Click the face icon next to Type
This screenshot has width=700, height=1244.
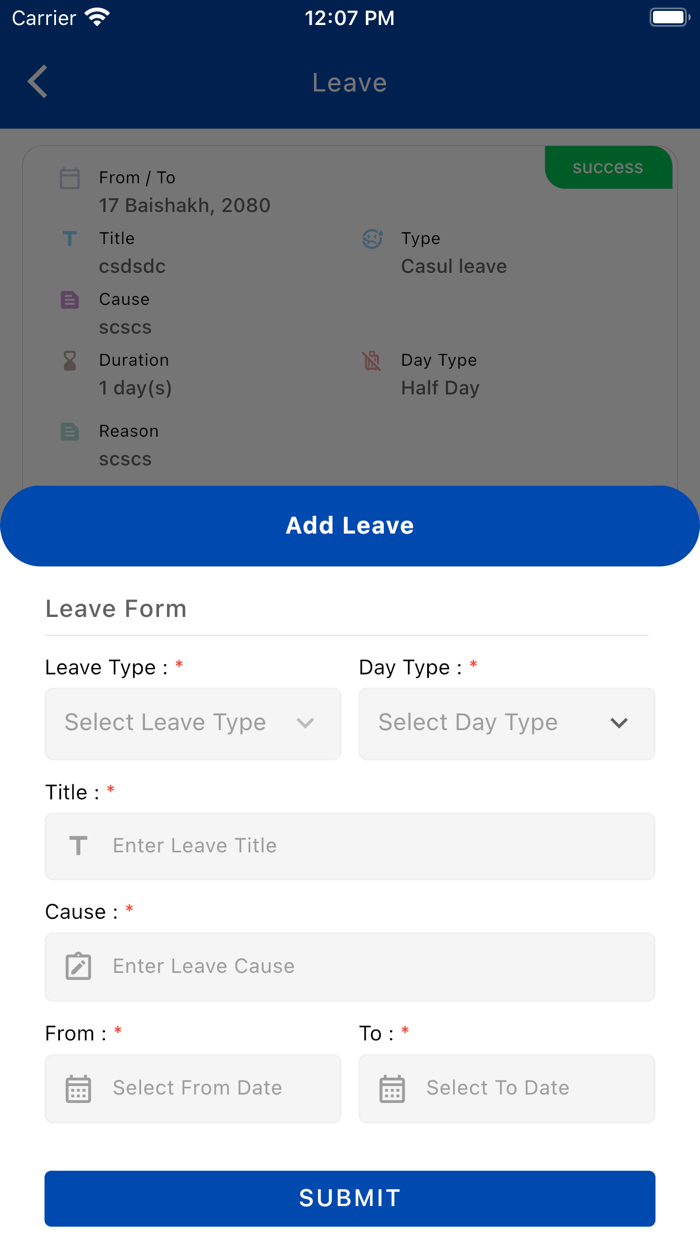click(x=372, y=239)
